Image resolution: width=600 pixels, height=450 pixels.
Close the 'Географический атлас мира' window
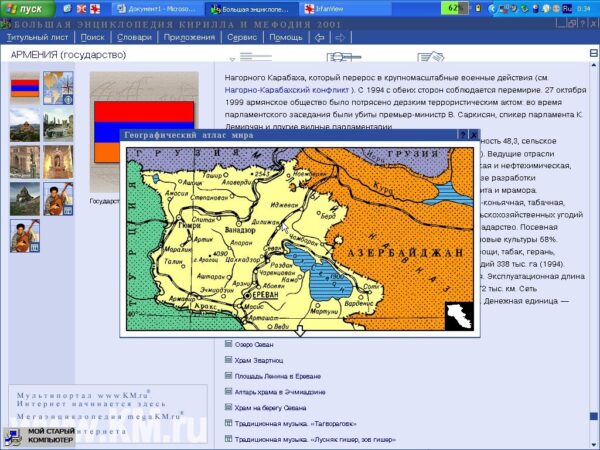[474, 134]
